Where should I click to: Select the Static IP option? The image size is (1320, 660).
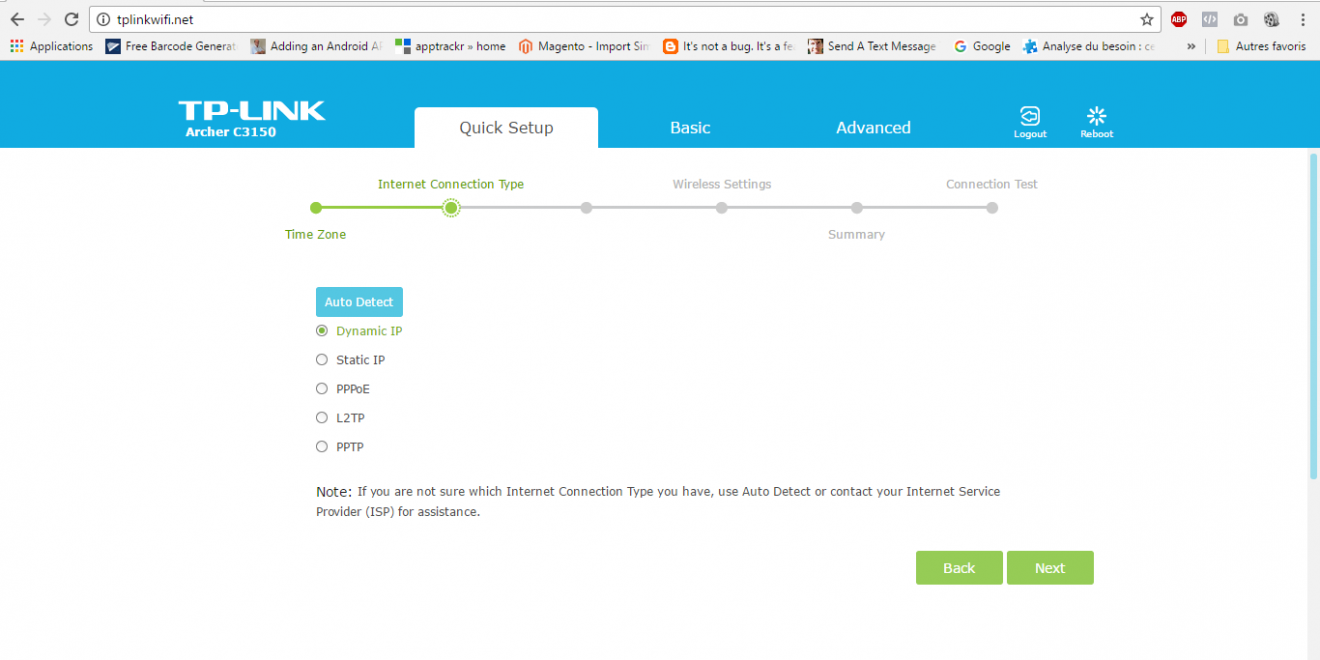[x=322, y=360]
